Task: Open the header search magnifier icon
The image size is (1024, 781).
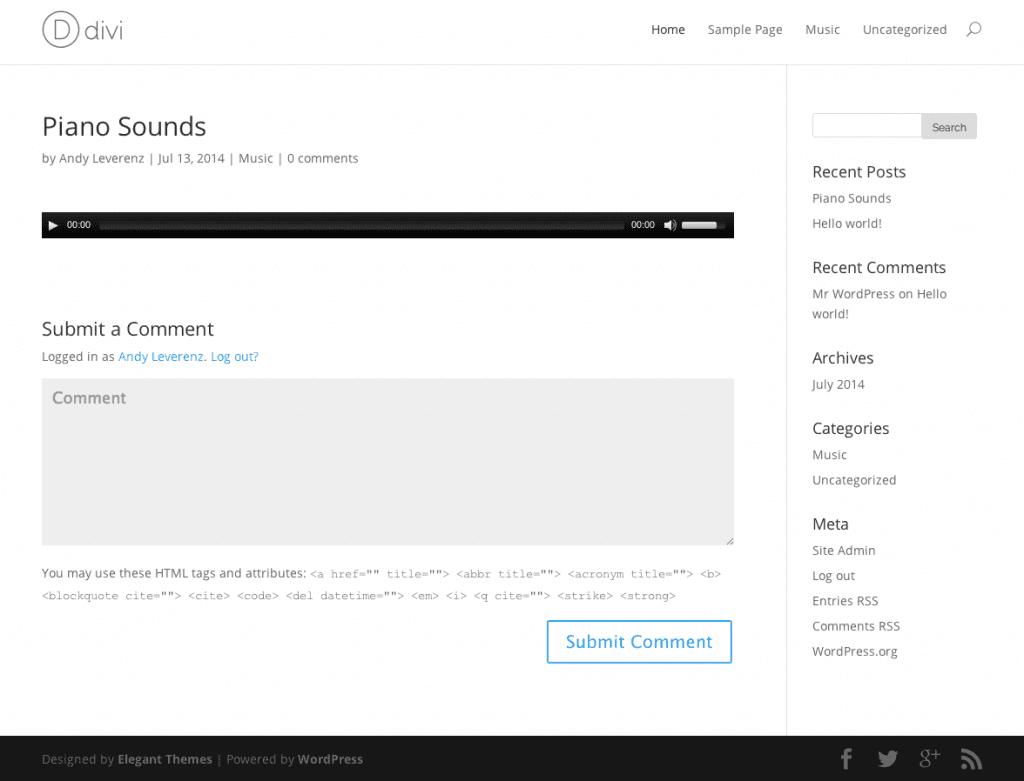Action: [973, 29]
